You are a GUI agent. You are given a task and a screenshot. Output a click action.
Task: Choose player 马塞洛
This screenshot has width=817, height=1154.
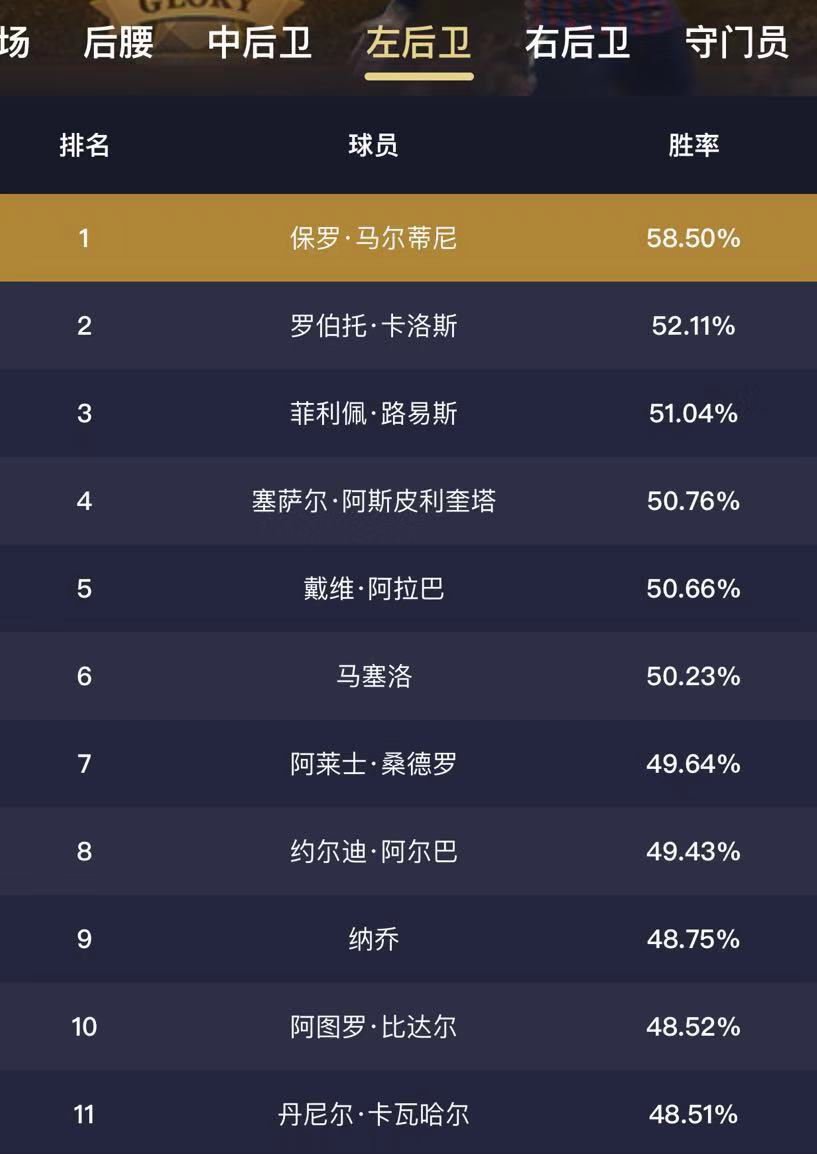click(373, 676)
